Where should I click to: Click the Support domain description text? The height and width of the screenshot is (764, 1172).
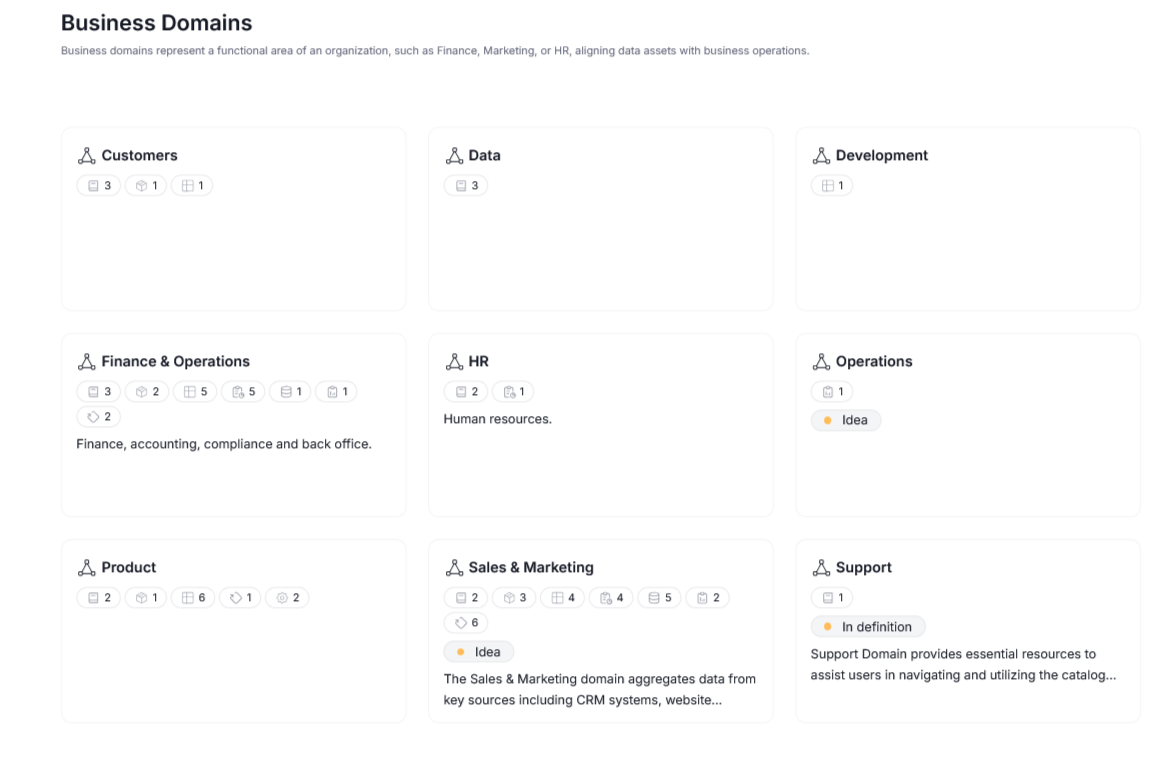pos(962,665)
